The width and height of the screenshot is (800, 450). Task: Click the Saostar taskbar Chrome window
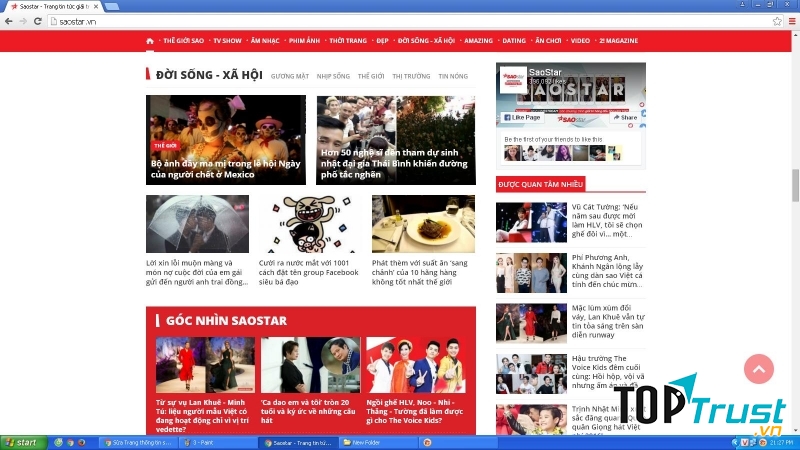tap(298, 442)
